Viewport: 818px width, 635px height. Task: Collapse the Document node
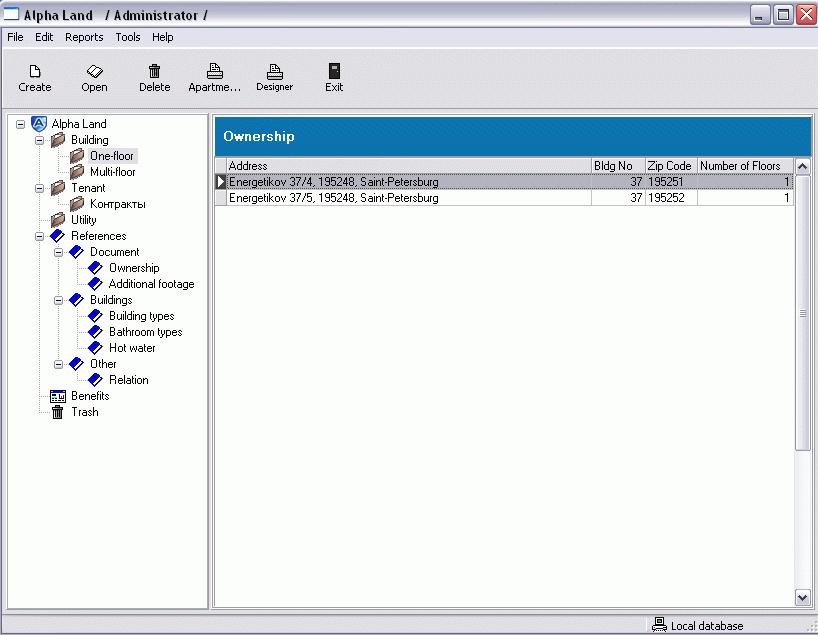click(58, 251)
